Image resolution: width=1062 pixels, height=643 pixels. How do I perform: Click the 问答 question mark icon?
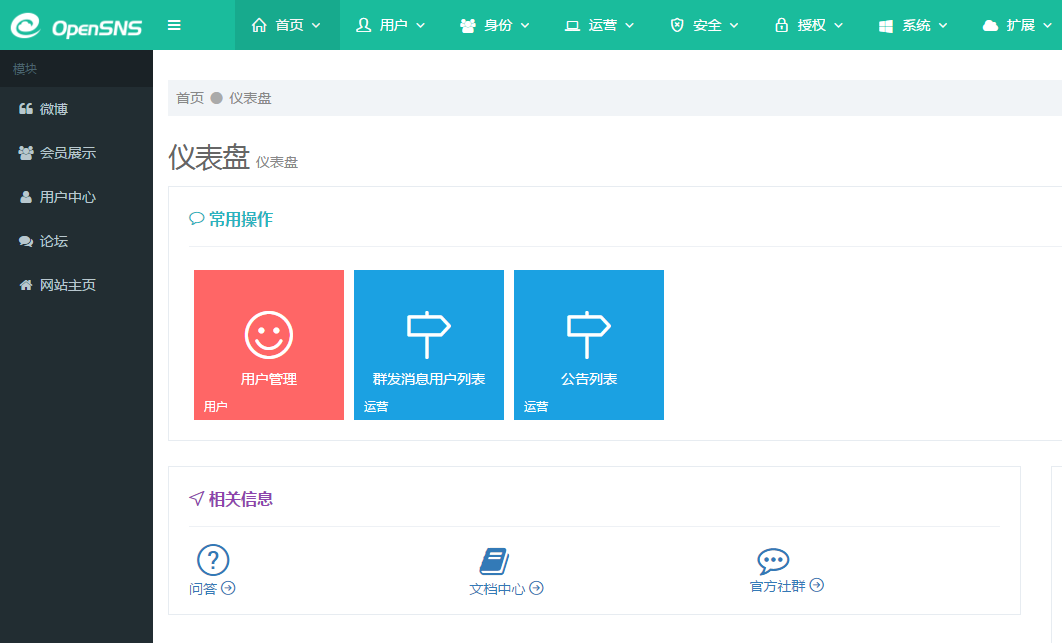click(x=213, y=561)
